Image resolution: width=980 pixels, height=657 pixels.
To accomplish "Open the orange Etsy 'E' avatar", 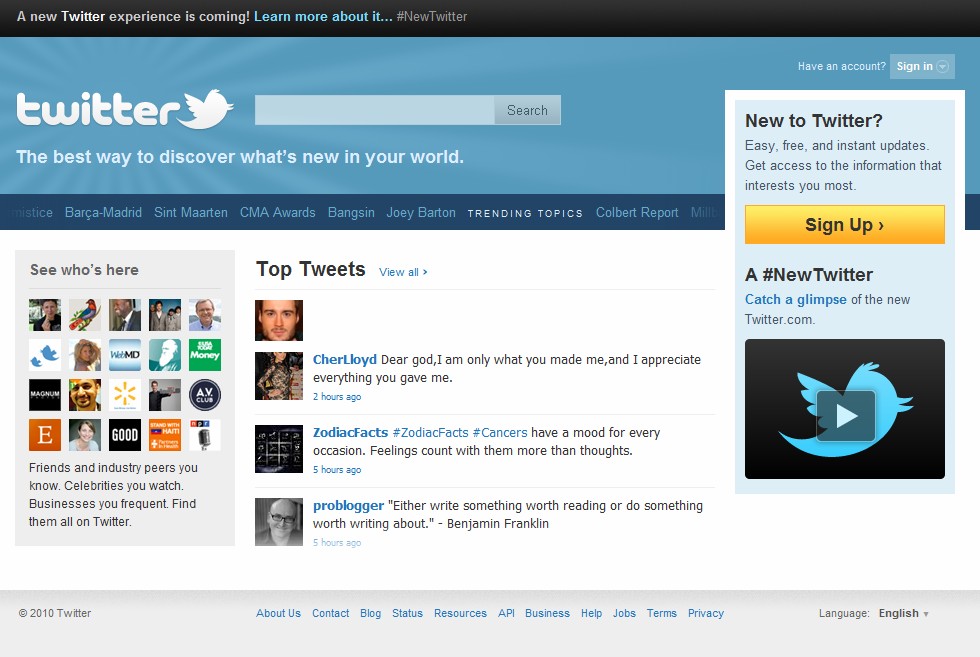I will 45,434.
